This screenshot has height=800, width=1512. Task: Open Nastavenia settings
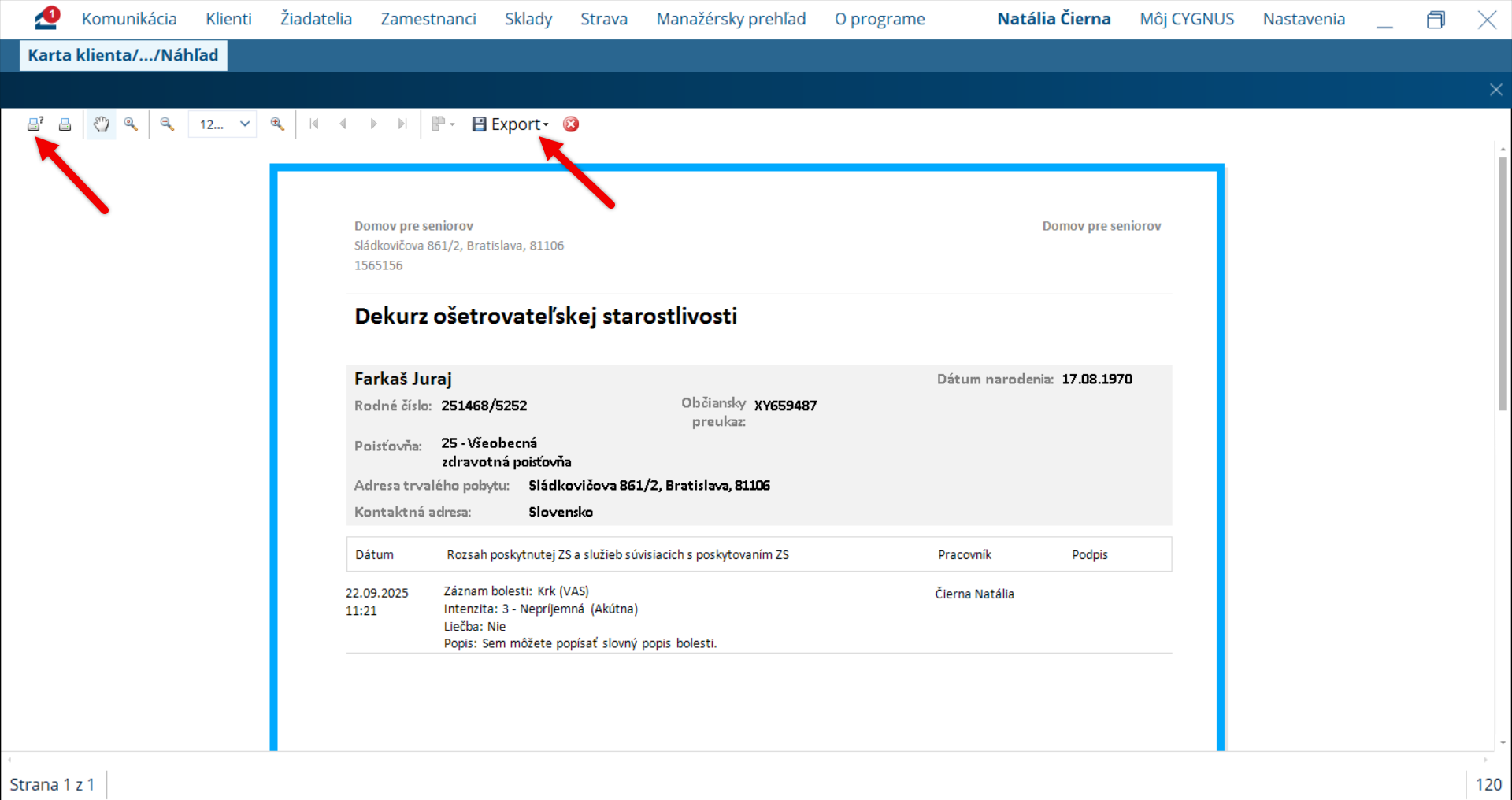pos(1304,19)
